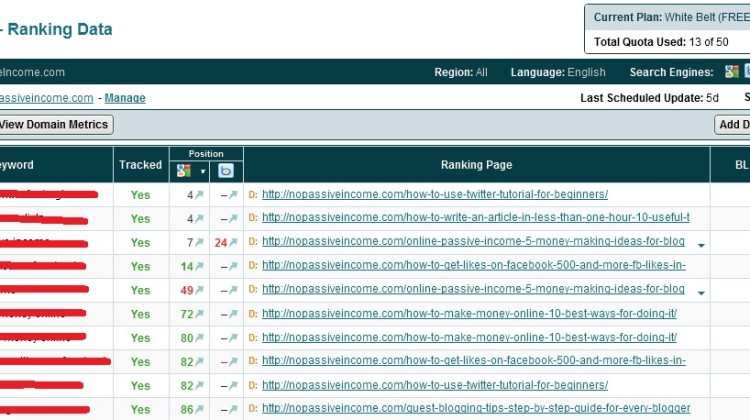Sort by the Tracked column header
750x420 pixels.
coord(141,165)
